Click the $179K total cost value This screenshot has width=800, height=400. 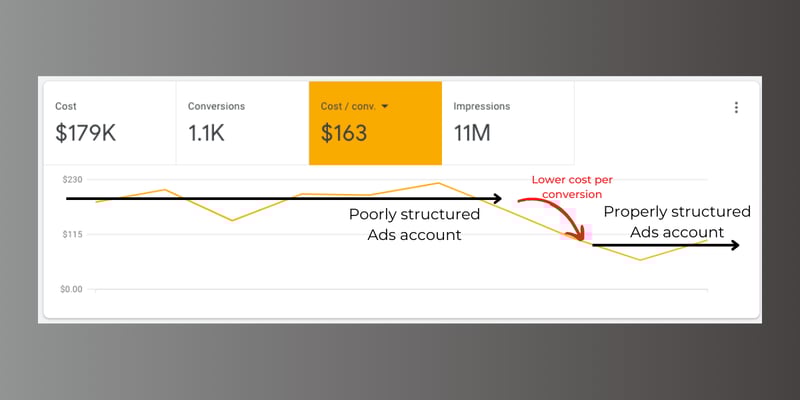click(86, 133)
